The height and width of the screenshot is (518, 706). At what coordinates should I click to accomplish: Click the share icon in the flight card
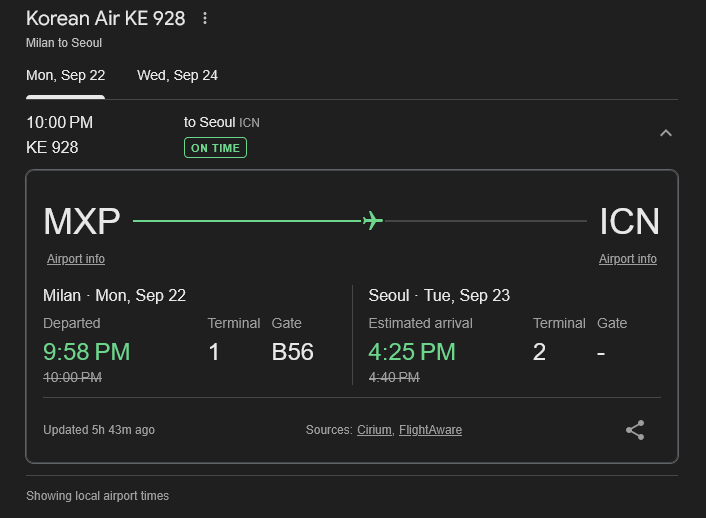point(635,430)
